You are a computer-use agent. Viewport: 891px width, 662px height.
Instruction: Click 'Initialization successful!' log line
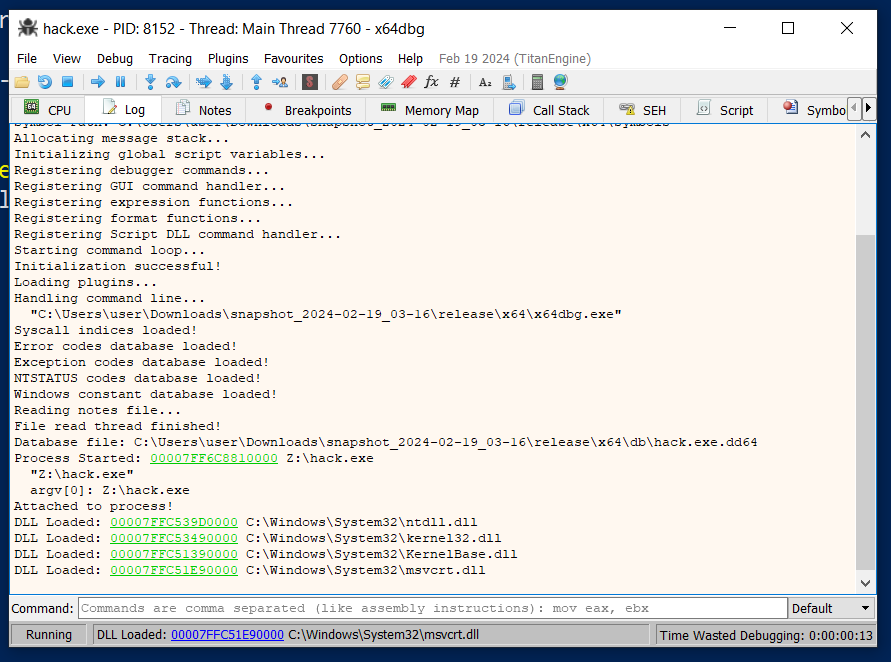coord(118,267)
